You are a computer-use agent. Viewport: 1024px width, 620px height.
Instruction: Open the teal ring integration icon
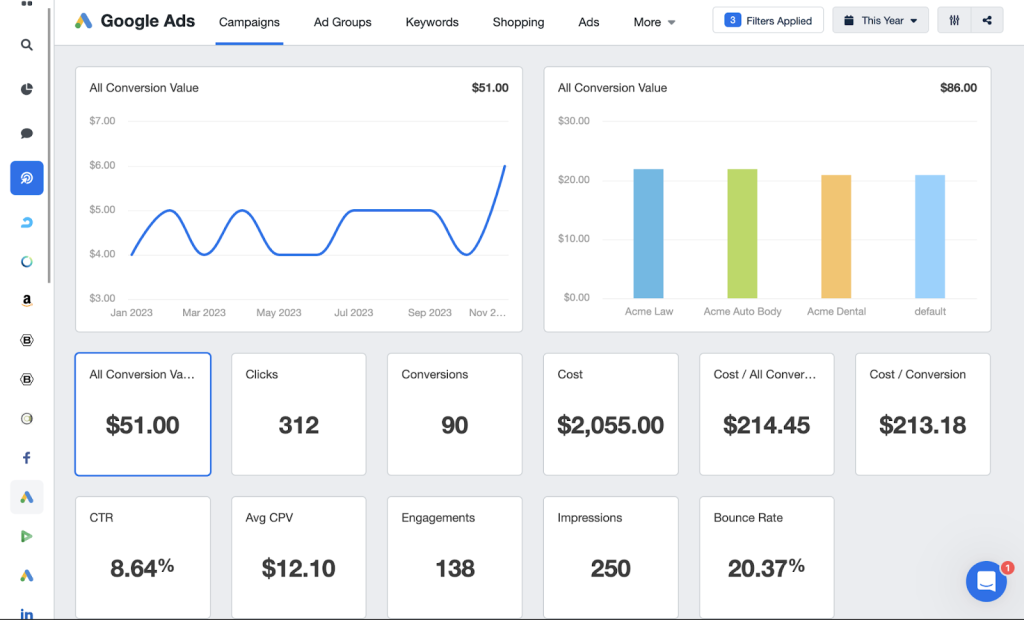click(27, 262)
